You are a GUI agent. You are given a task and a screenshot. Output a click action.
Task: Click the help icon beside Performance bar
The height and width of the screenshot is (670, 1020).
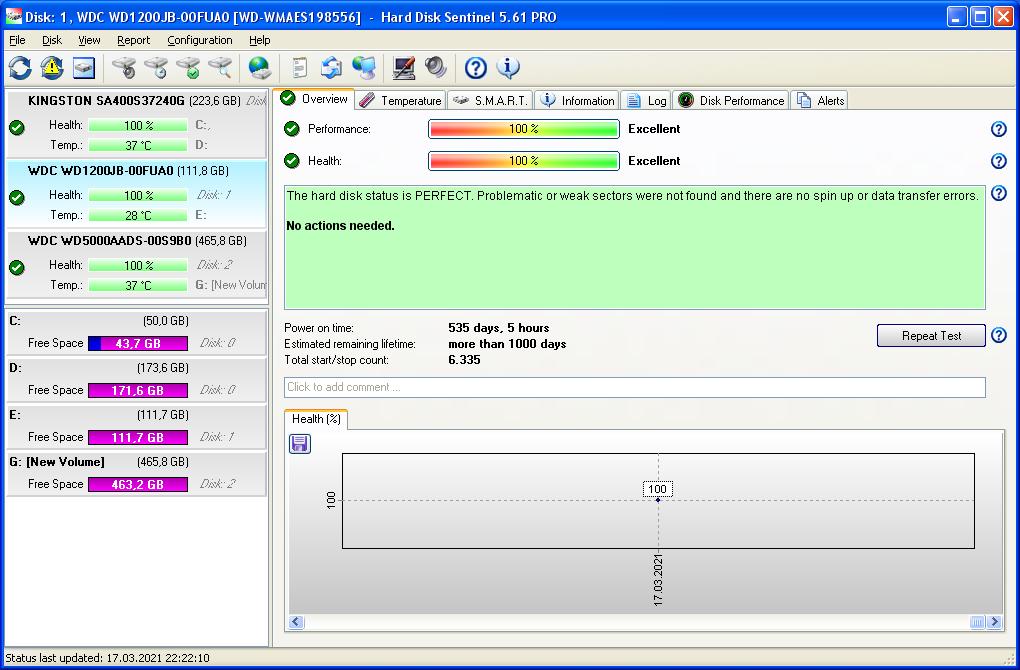point(999,129)
